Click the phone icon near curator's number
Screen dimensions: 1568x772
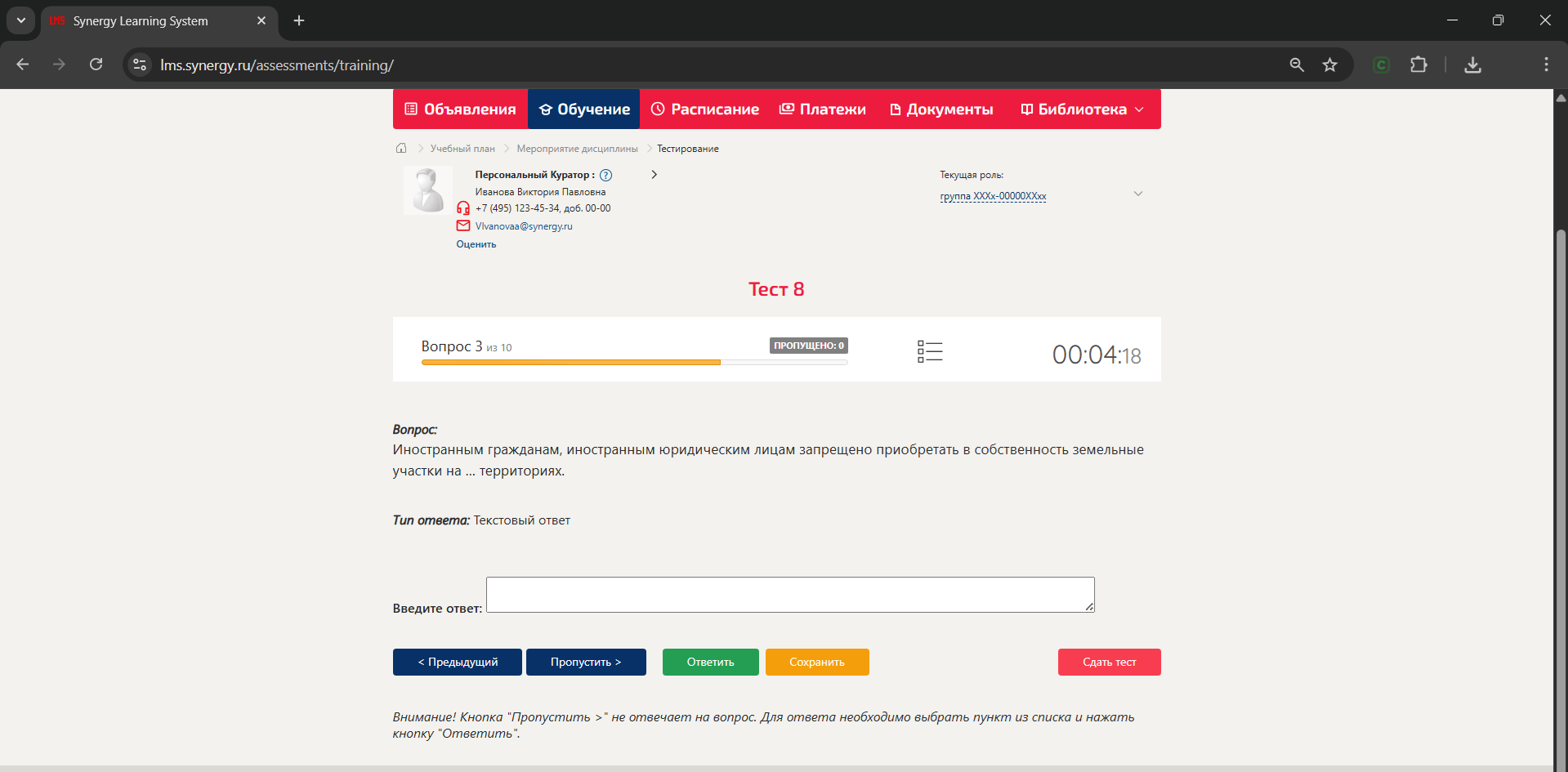click(463, 208)
